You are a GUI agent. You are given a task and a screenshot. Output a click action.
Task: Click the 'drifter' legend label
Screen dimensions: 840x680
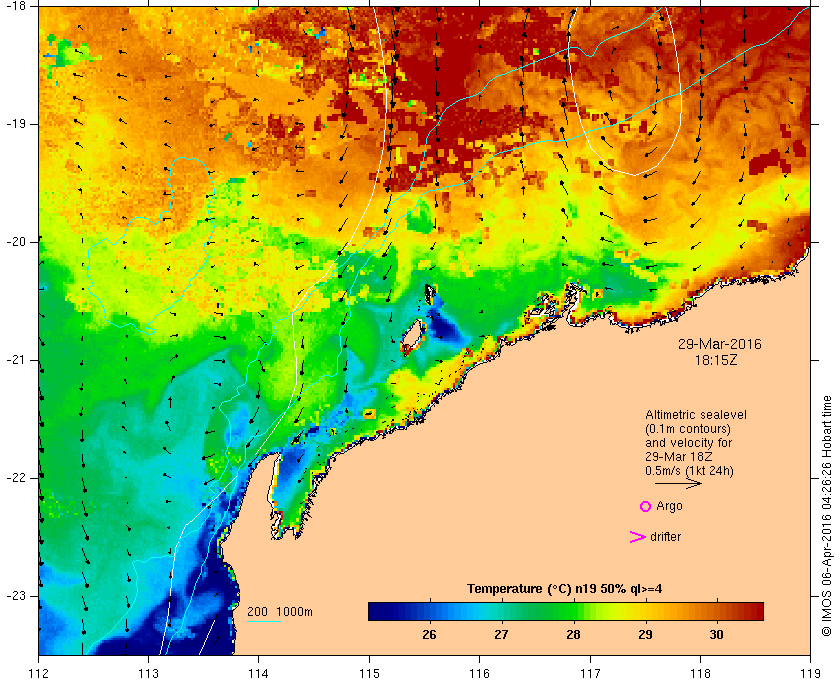coord(665,537)
